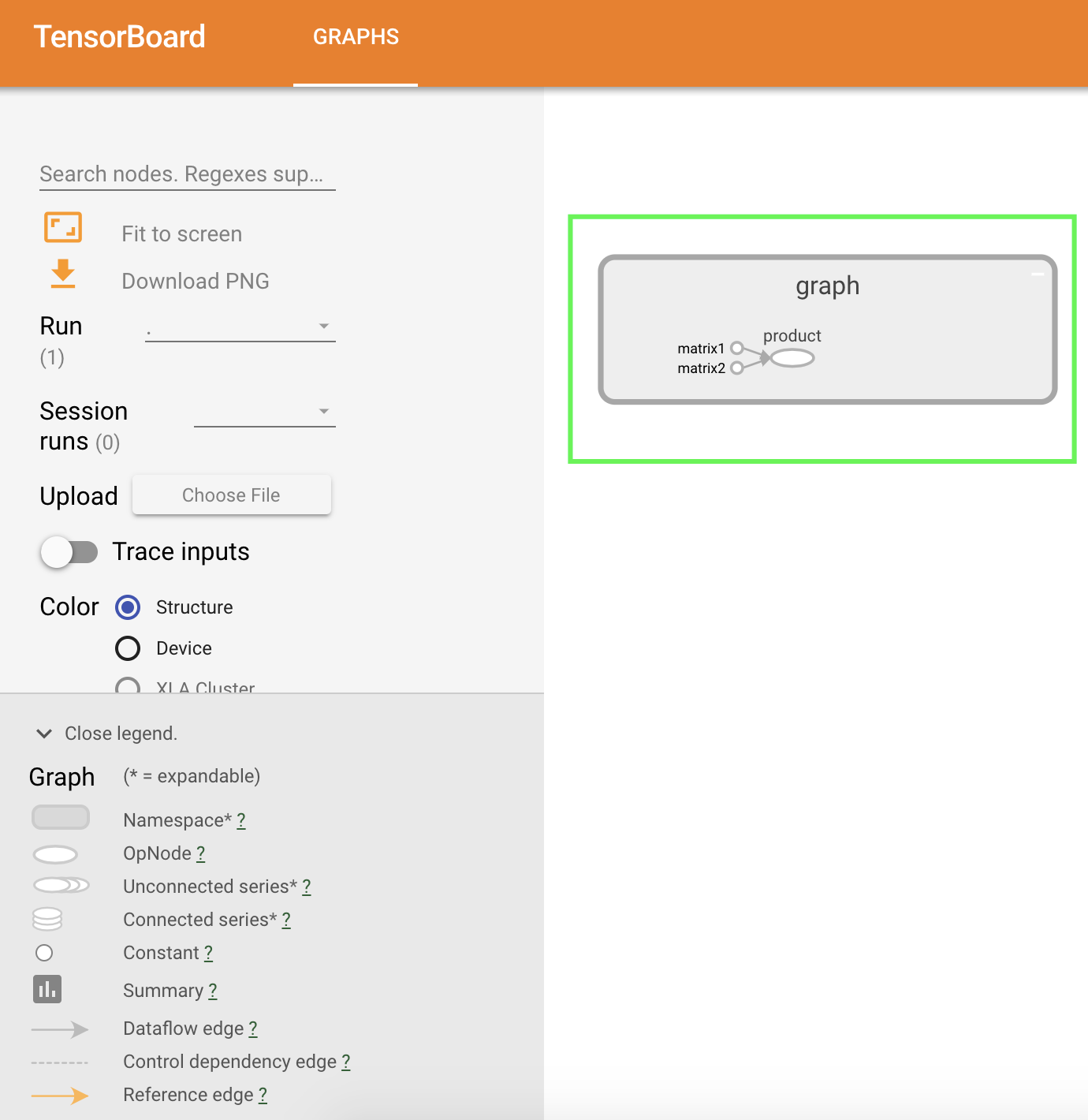Screen dimensions: 1088x1120
Task: Select the Structure color radio button
Action: tap(128, 607)
